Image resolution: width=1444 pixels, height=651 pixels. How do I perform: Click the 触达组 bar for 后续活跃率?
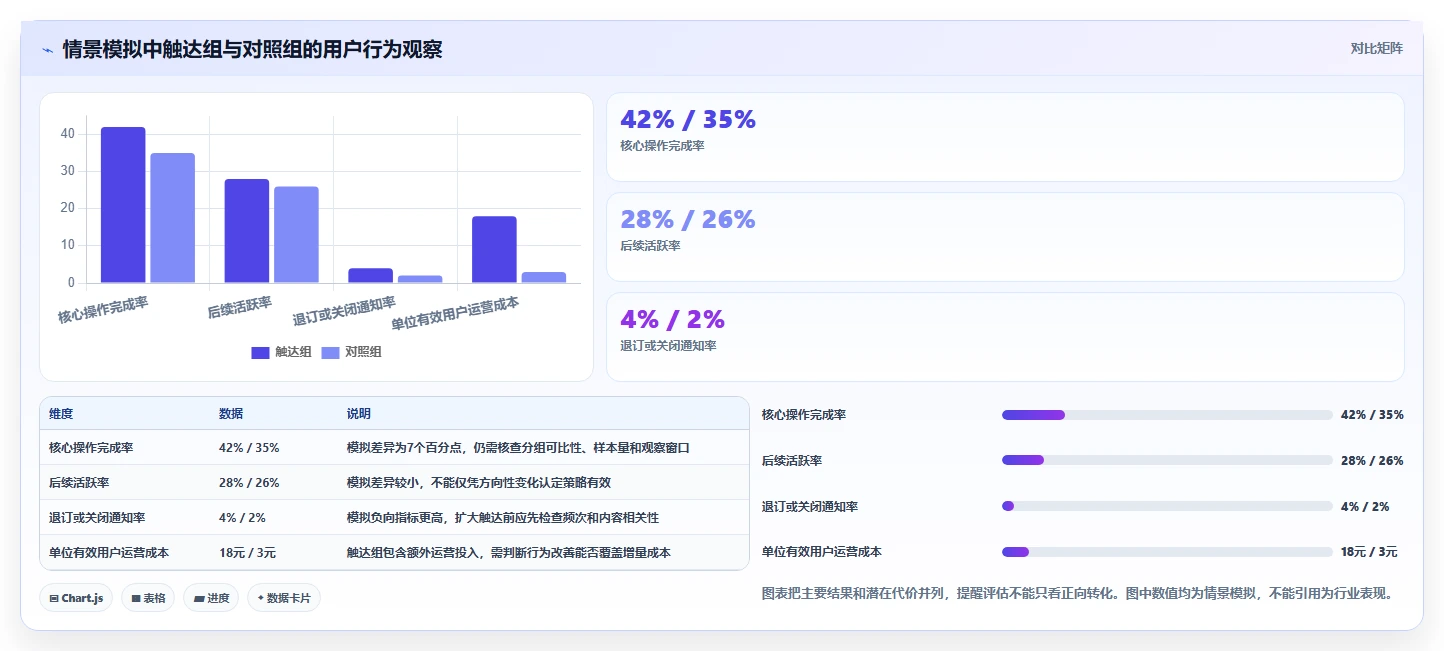pos(246,231)
